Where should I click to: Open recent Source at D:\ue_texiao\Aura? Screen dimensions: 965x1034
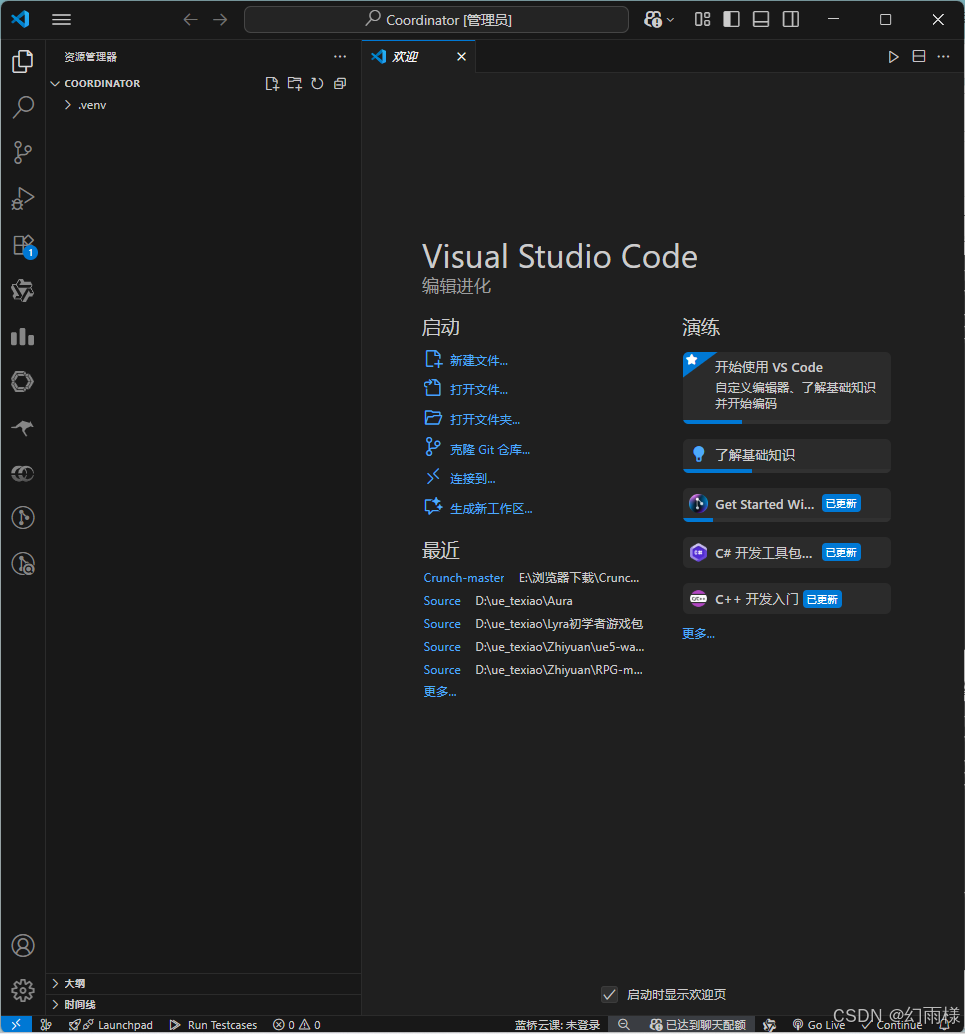[x=442, y=601]
